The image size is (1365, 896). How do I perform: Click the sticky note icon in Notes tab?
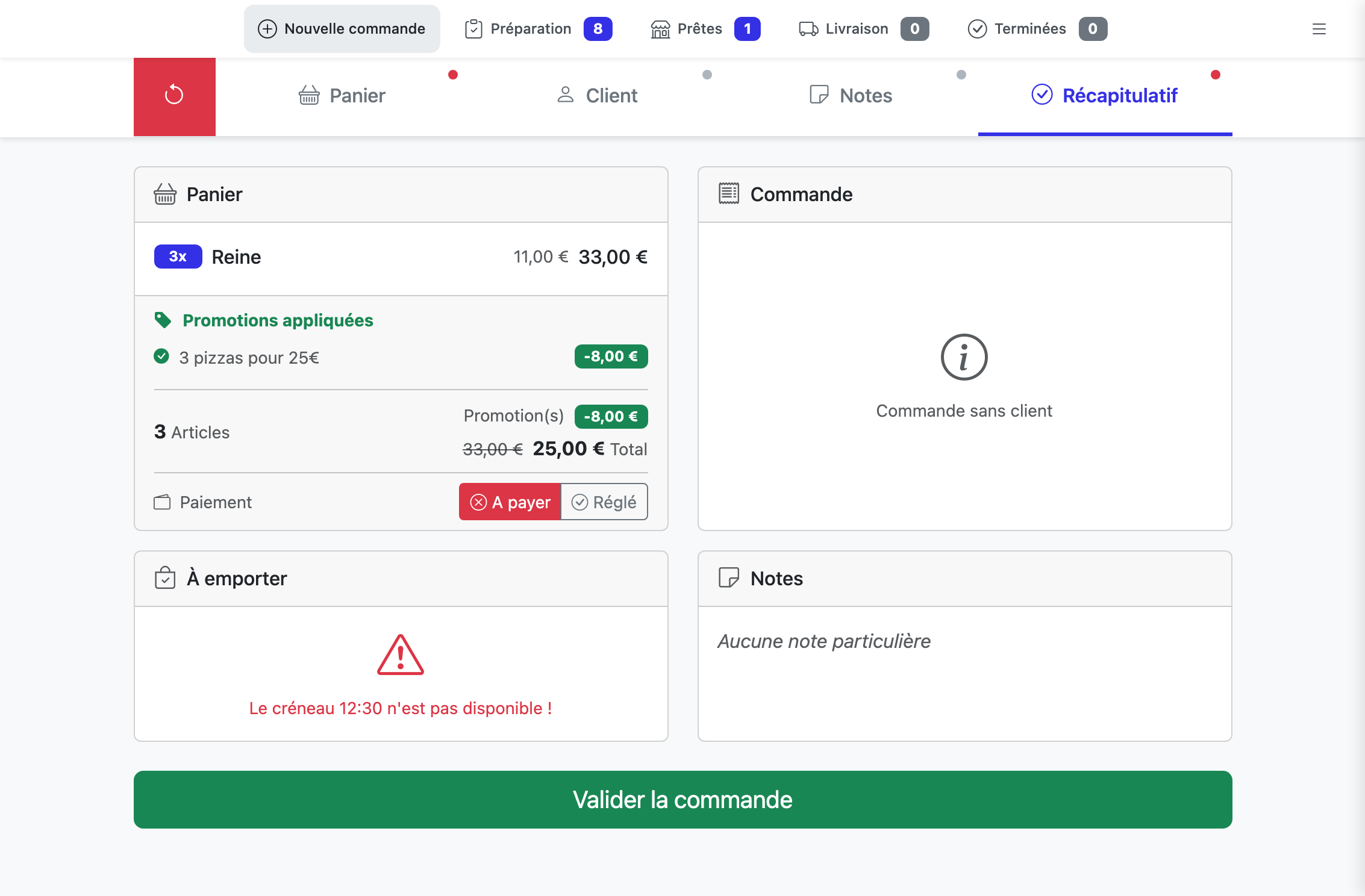click(x=819, y=95)
